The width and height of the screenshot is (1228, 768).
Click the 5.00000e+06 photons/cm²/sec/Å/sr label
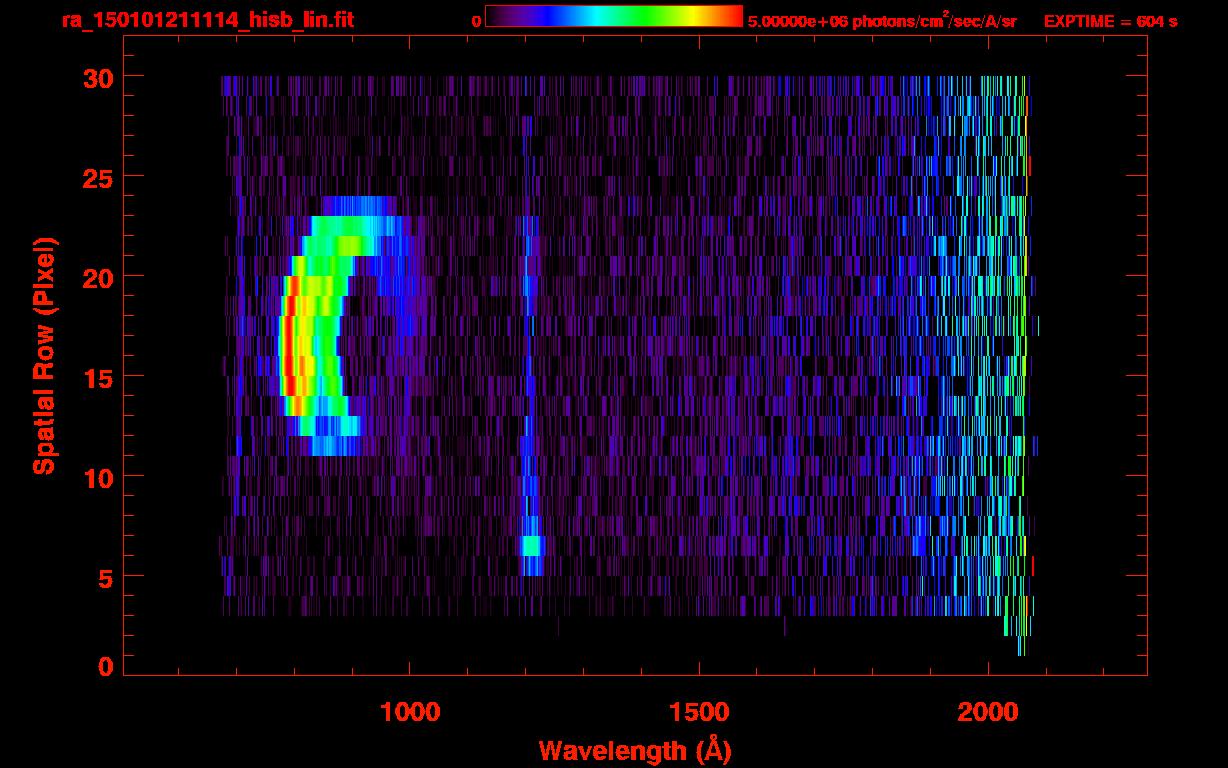(x=882, y=20)
